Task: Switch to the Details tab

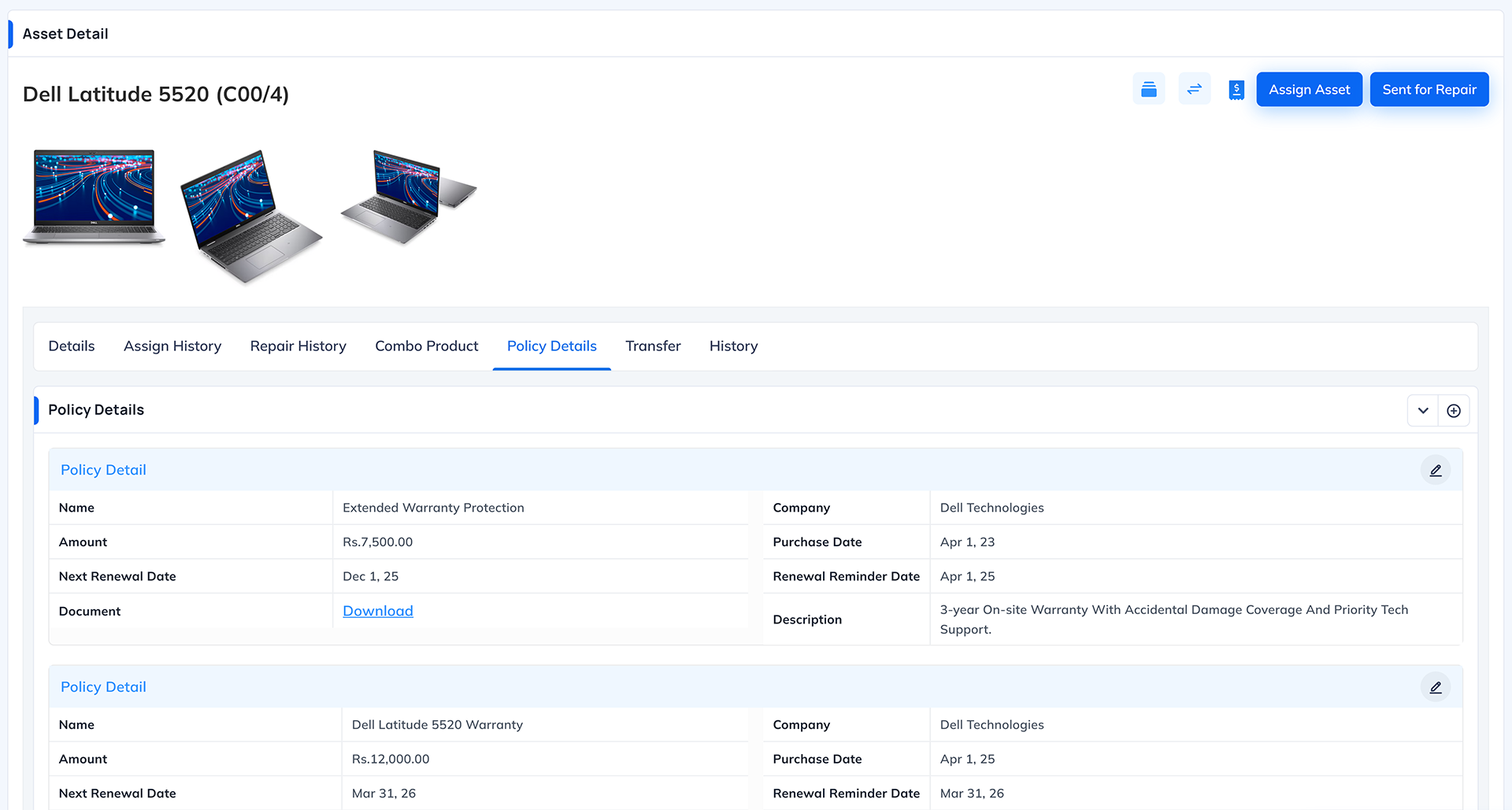Action: (72, 346)
